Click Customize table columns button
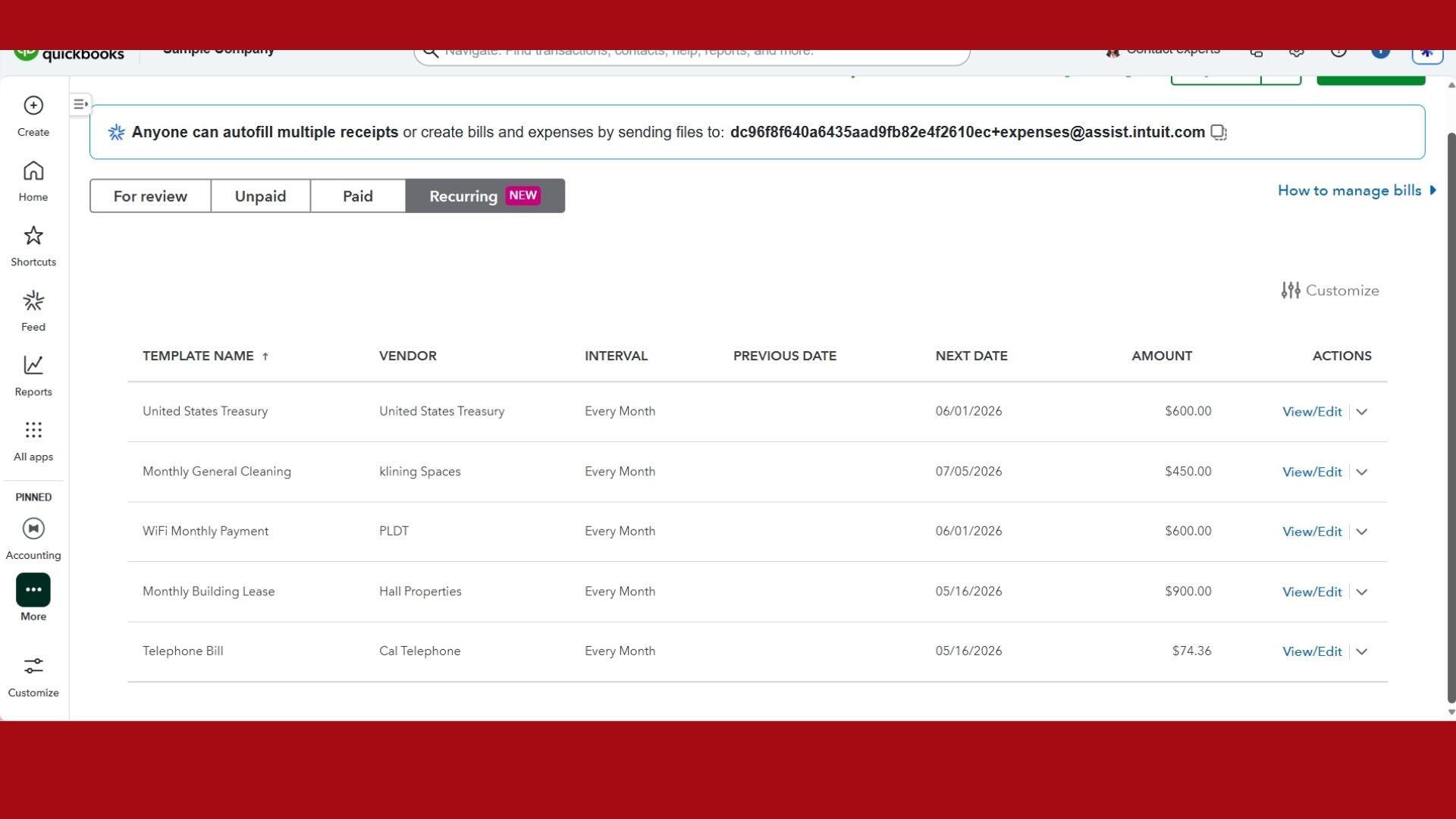This screenshot has height=819, width=1456. 1330,290
